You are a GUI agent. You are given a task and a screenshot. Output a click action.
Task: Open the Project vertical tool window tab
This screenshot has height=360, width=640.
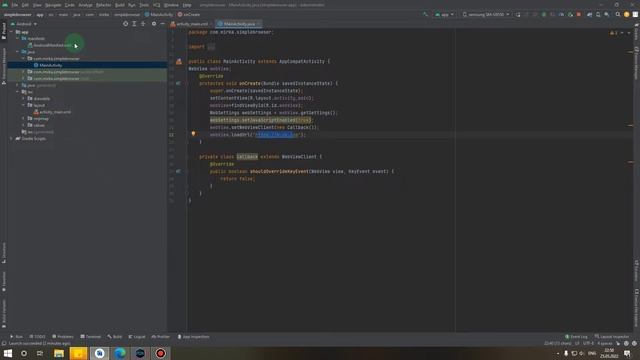coord(4,31)
